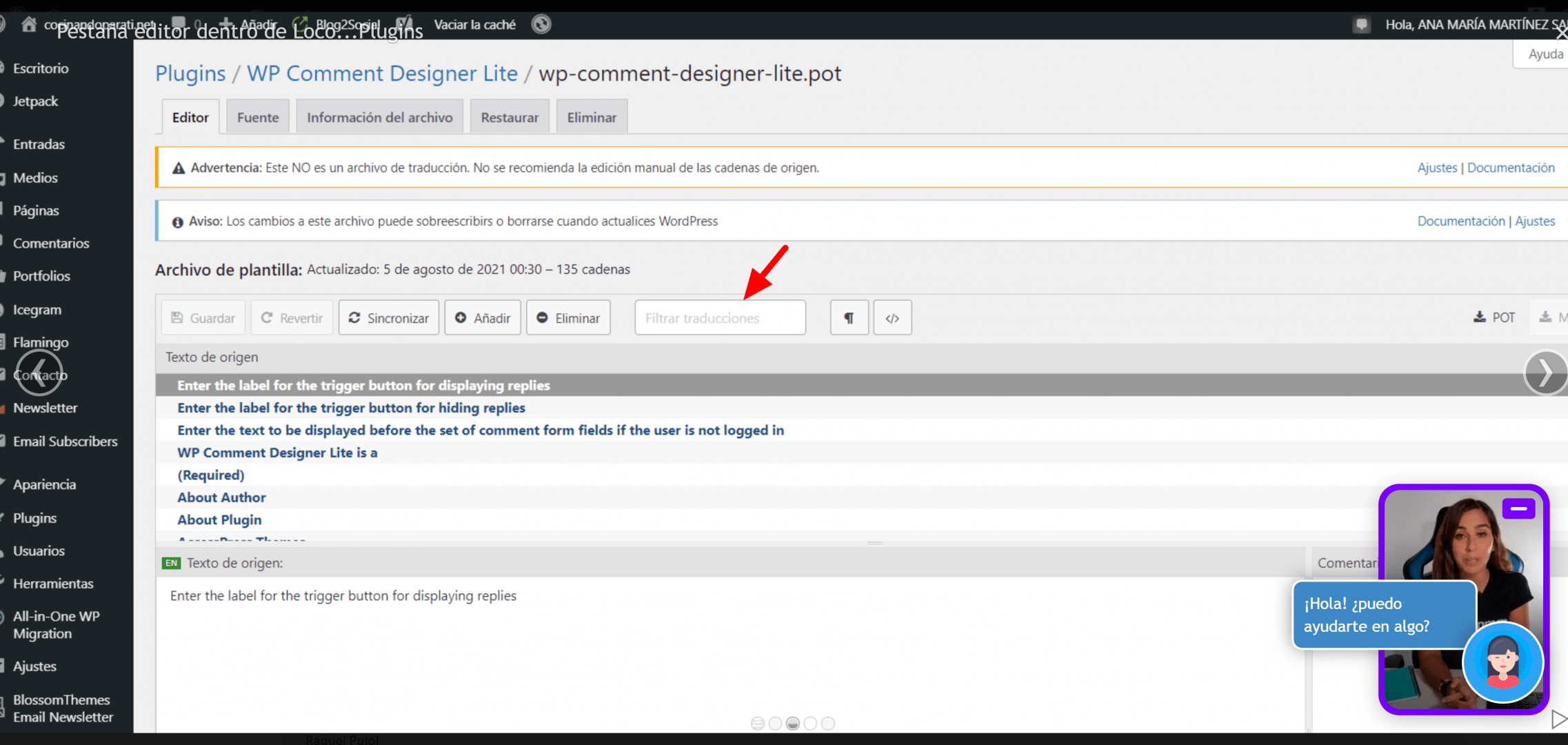Click the Añadir button in editor toolbar
The image size is (1568, 745).
click(483, 318)
